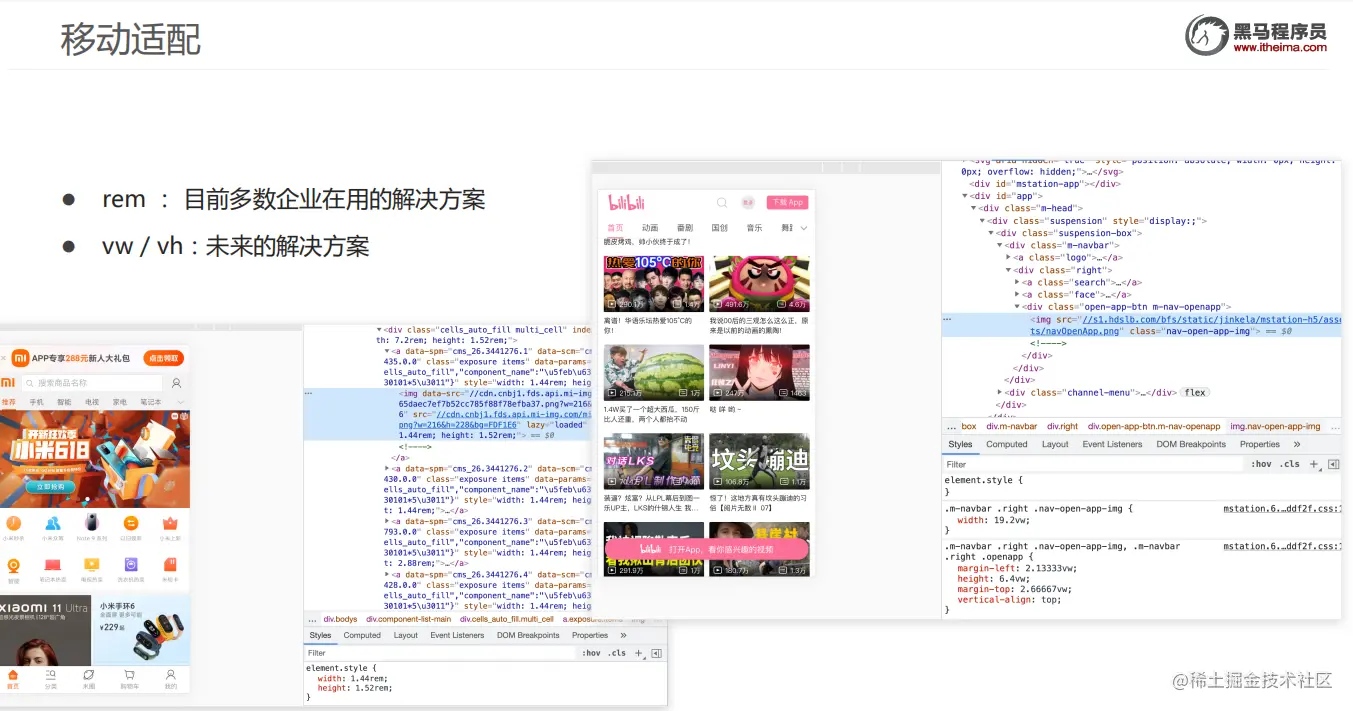Toggle :hov states in bilibili DevTools

[x=1261, y=464]
